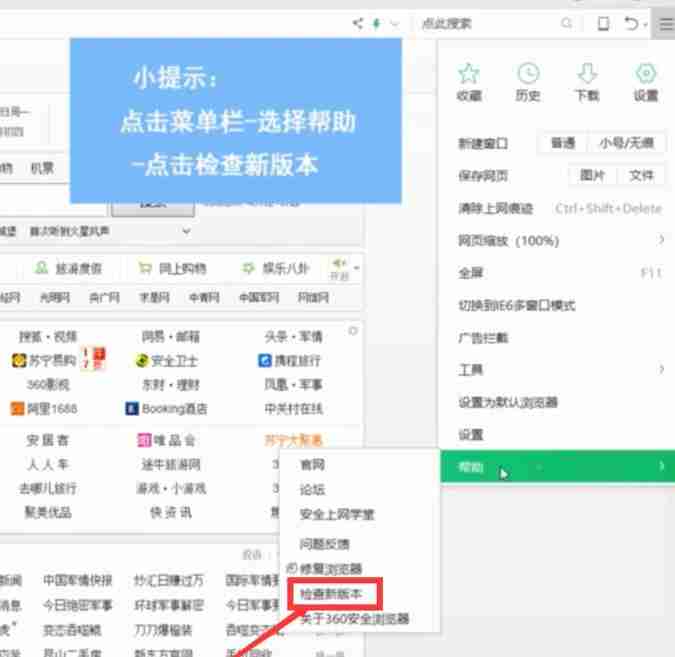Click the small gear icon beside 头条·军情
This screenshot has height=657, width=675.
coord(353,331)
